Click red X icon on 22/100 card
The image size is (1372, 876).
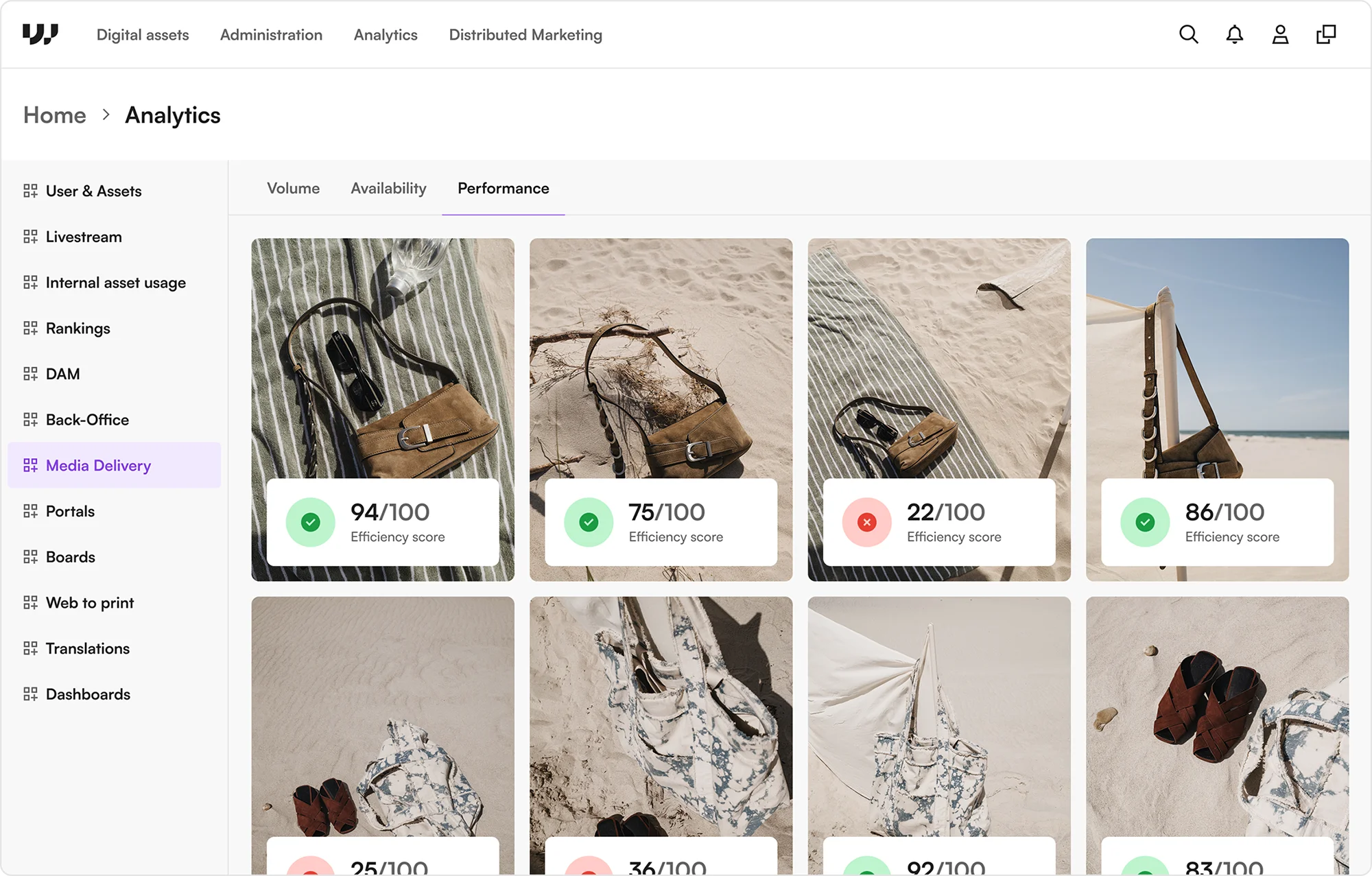point(867,522)
